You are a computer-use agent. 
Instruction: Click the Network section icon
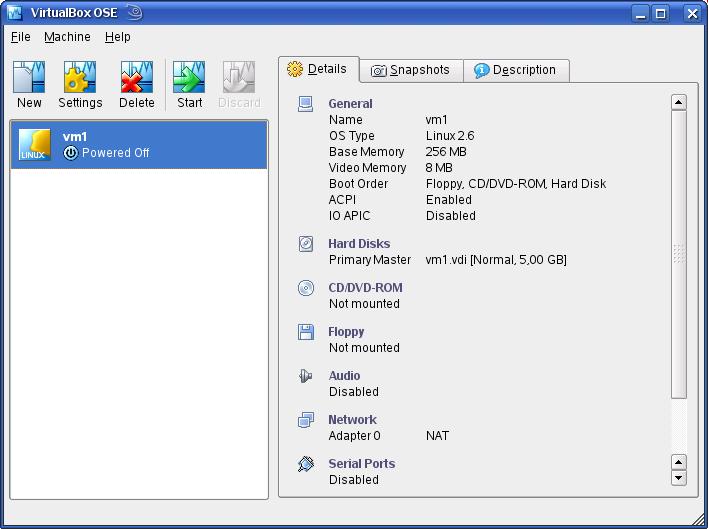(x=306, y=420)
